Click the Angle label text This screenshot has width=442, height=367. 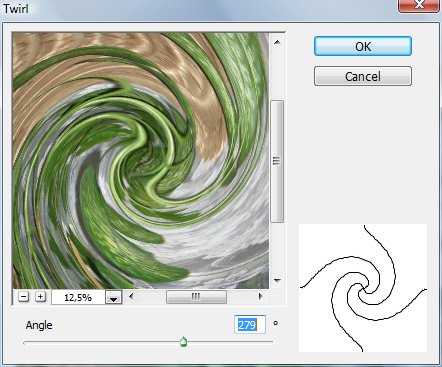(39, 325)
